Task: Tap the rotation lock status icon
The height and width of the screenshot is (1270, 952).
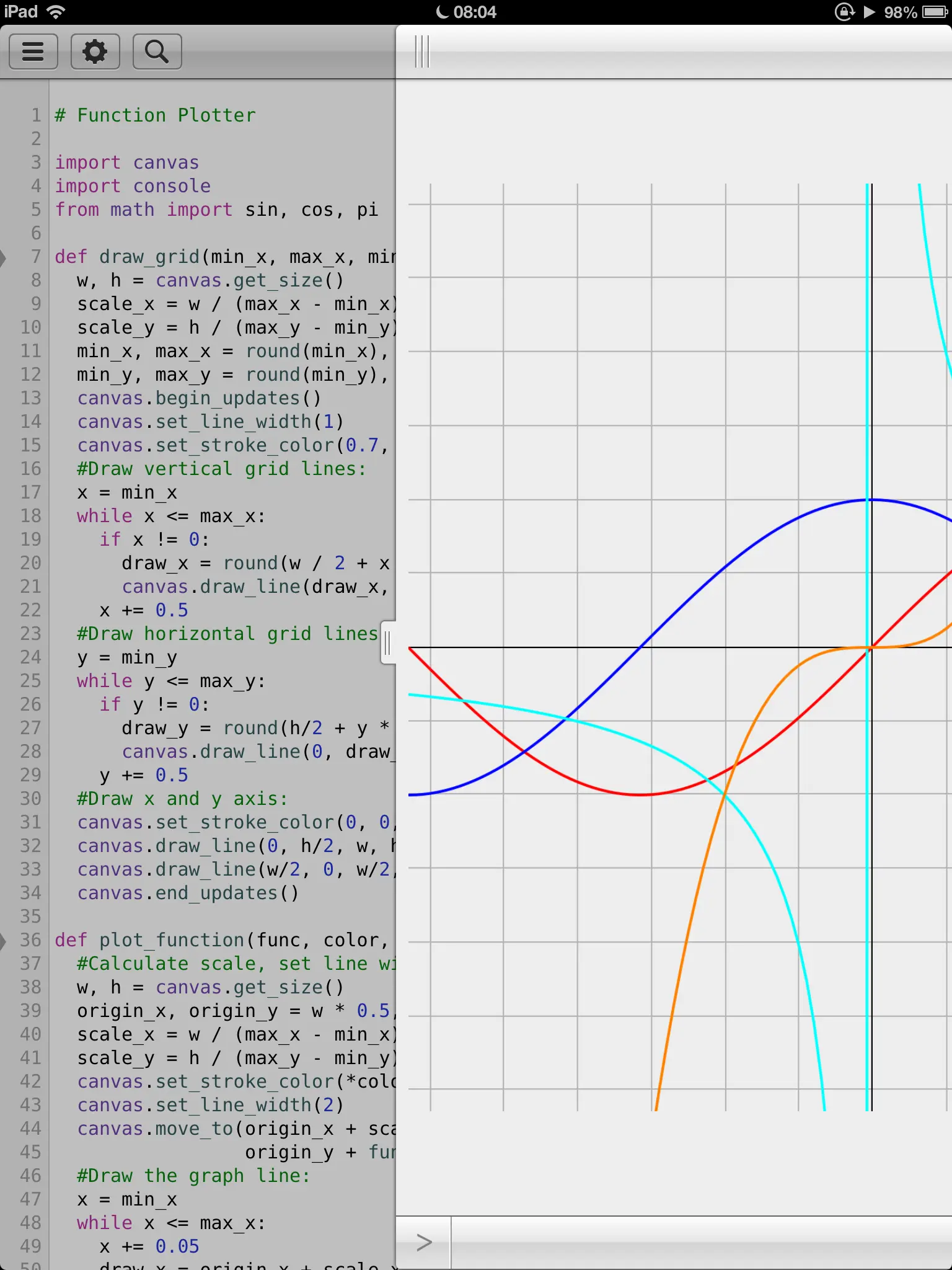Action: click(844, 12)
